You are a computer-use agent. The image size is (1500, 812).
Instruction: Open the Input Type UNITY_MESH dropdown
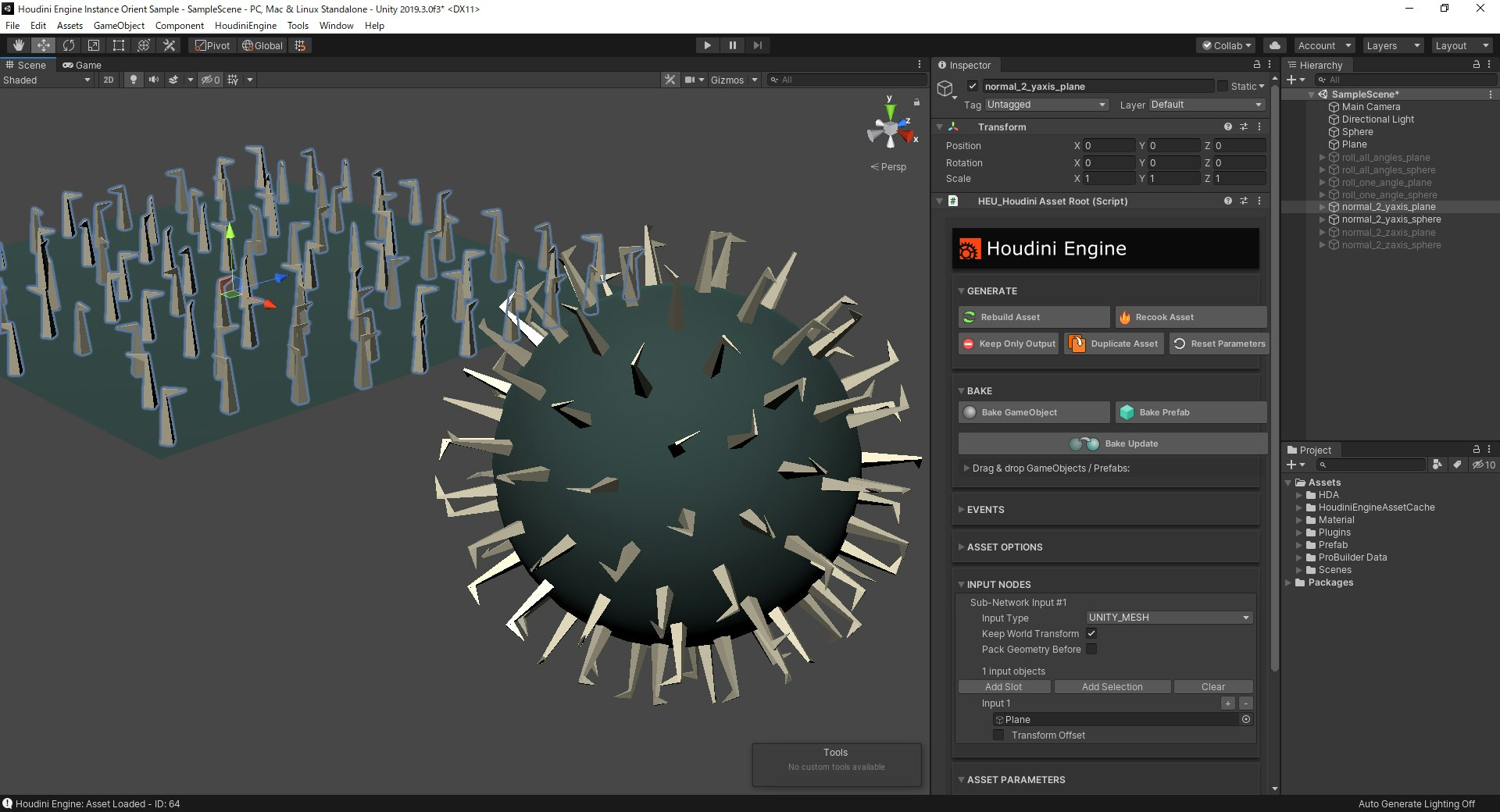coord(1169,618)
